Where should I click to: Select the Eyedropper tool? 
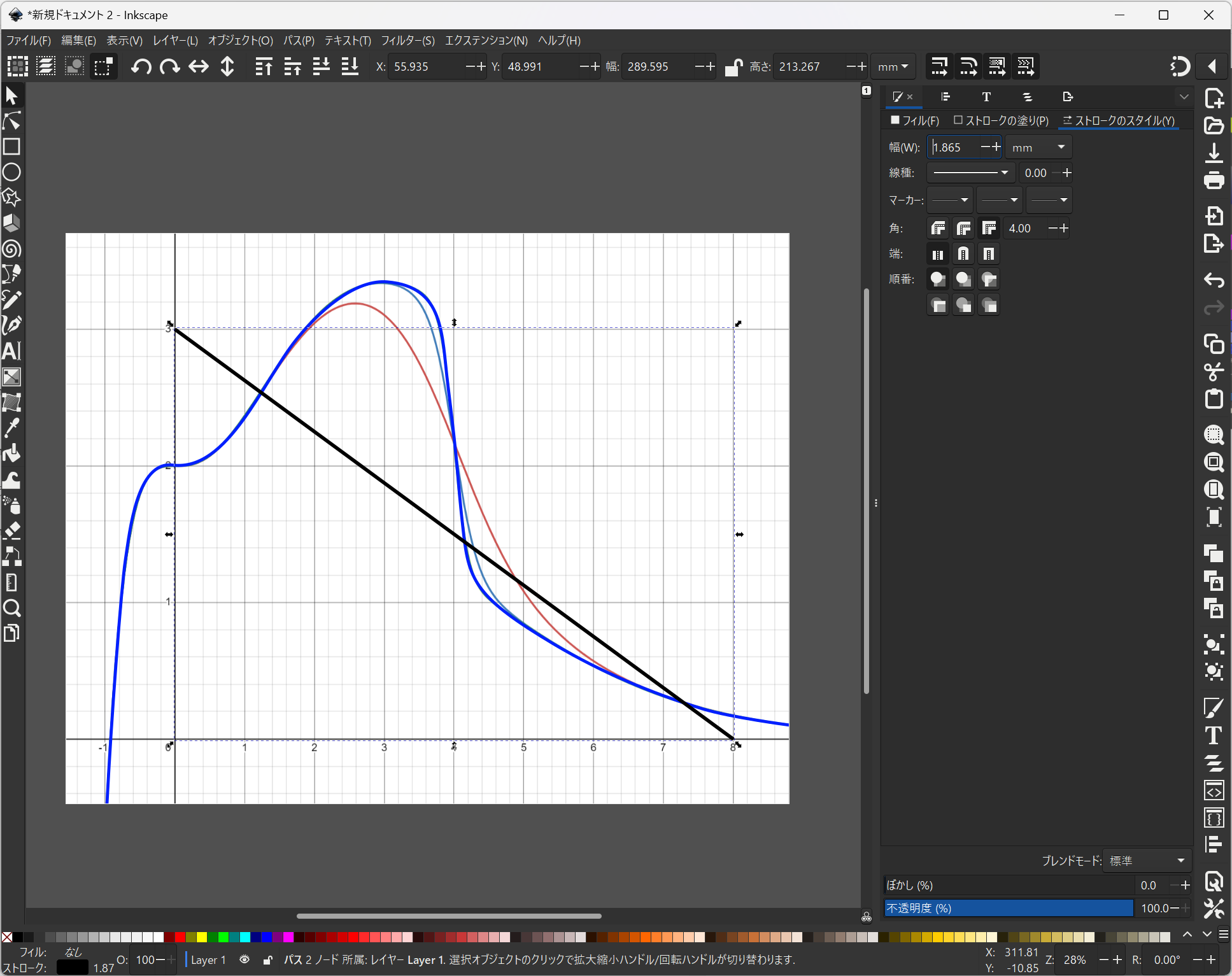click(x=11, y=427)
